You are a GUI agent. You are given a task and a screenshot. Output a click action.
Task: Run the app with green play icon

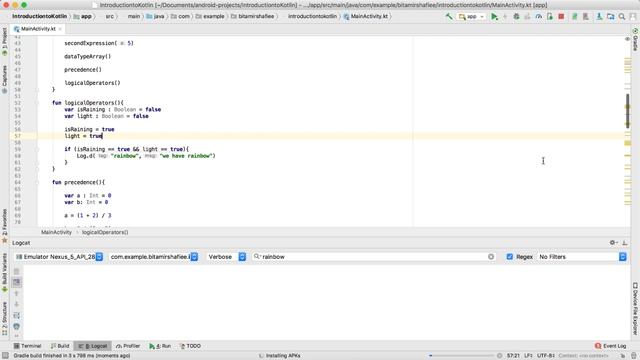coord(494,16)
